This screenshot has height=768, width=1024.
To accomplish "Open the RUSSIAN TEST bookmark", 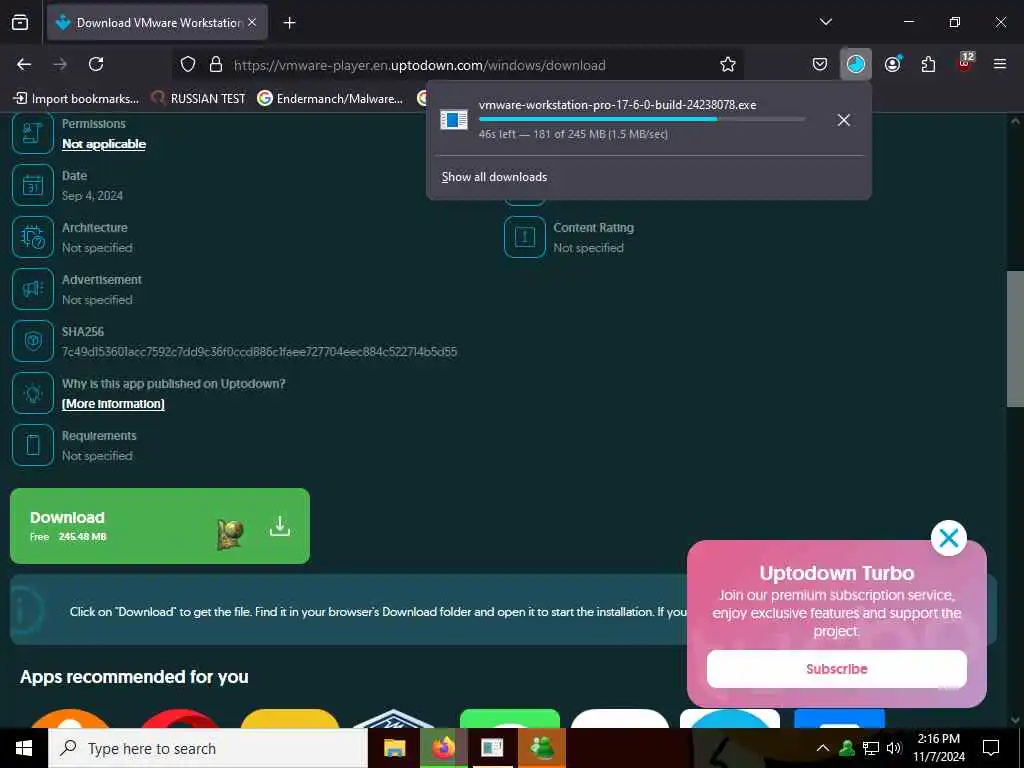I will click(x=199, y=99).
